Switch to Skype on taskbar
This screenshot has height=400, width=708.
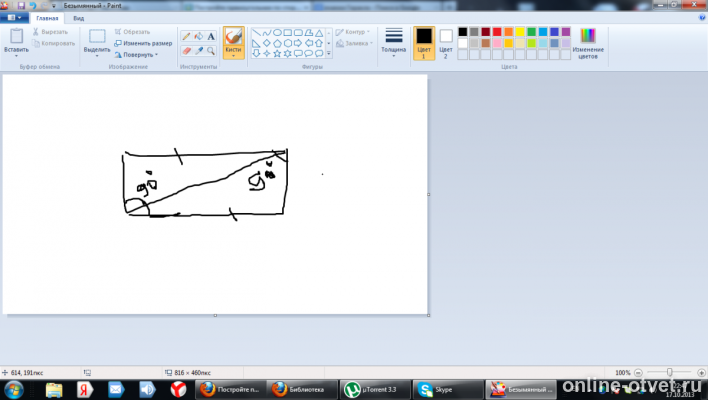448,389
